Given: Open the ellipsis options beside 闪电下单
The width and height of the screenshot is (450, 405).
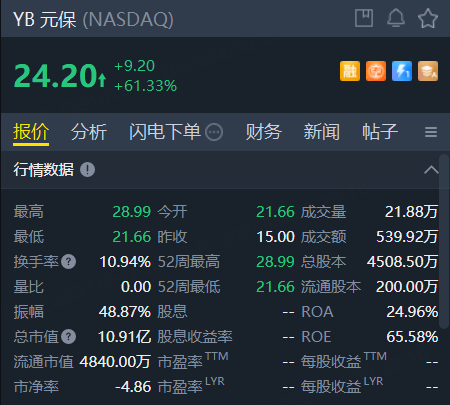Looking at the screenshot, I should coord(214,132).
